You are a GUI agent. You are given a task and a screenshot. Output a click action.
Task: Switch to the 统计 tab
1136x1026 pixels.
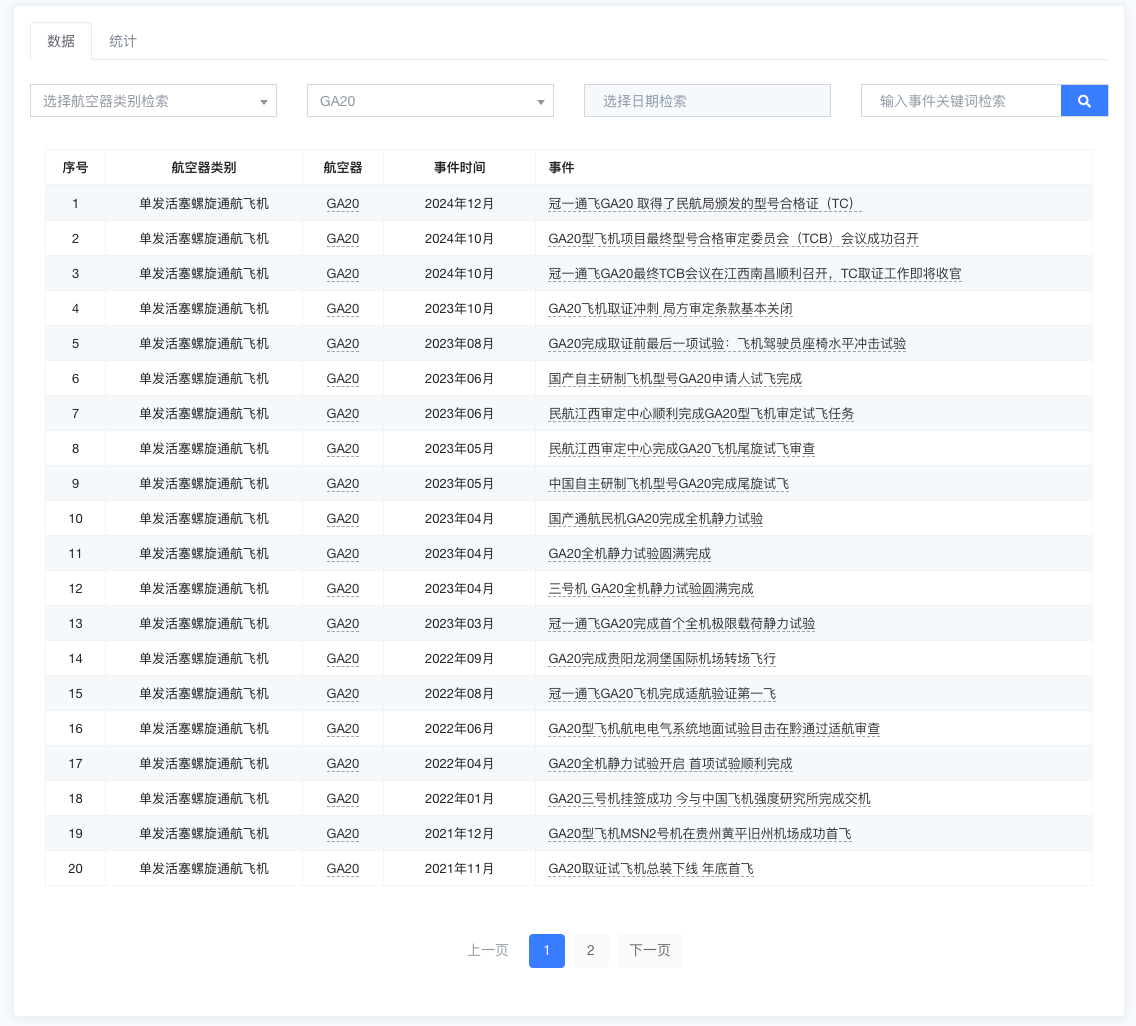(122, 41)
